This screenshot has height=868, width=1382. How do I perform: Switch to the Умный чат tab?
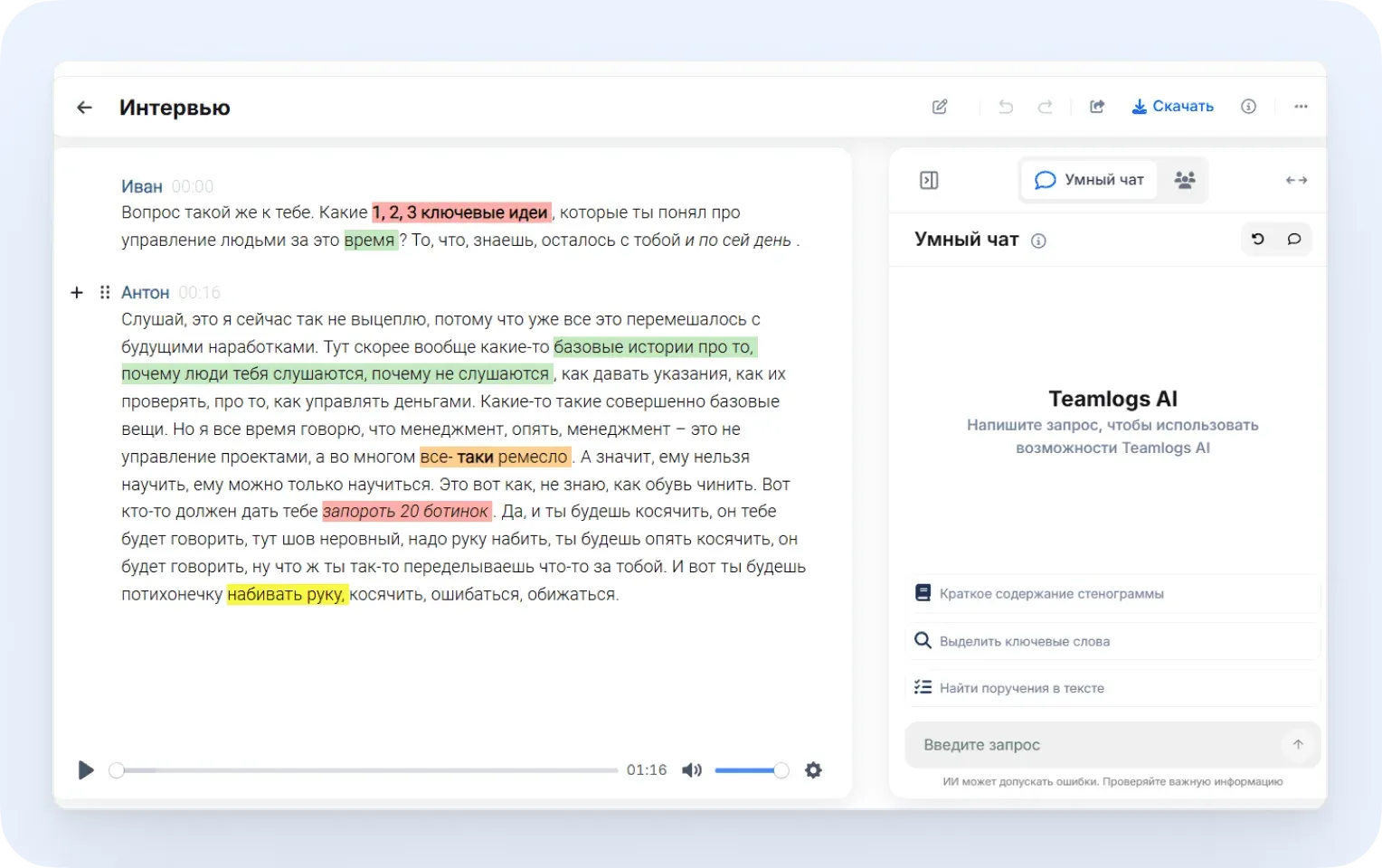[1090, 180]
